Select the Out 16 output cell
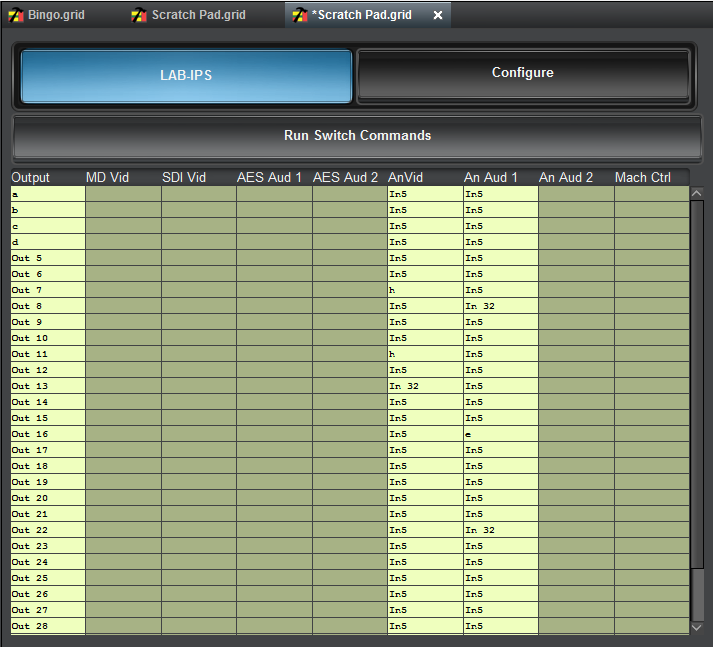The width and height of the screenshot is (713, 647). coord(48,434)
